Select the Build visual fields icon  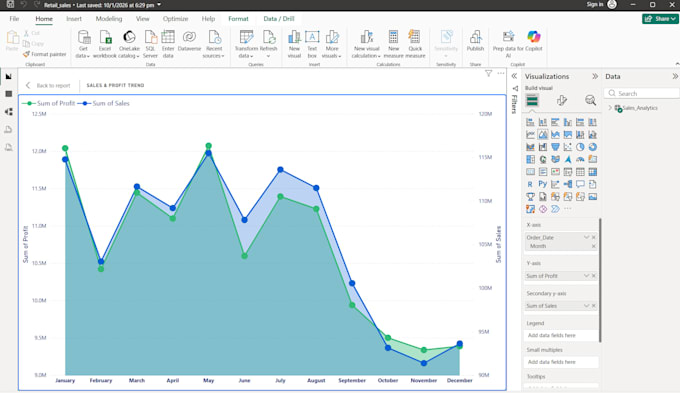click(x=532, y=101)
